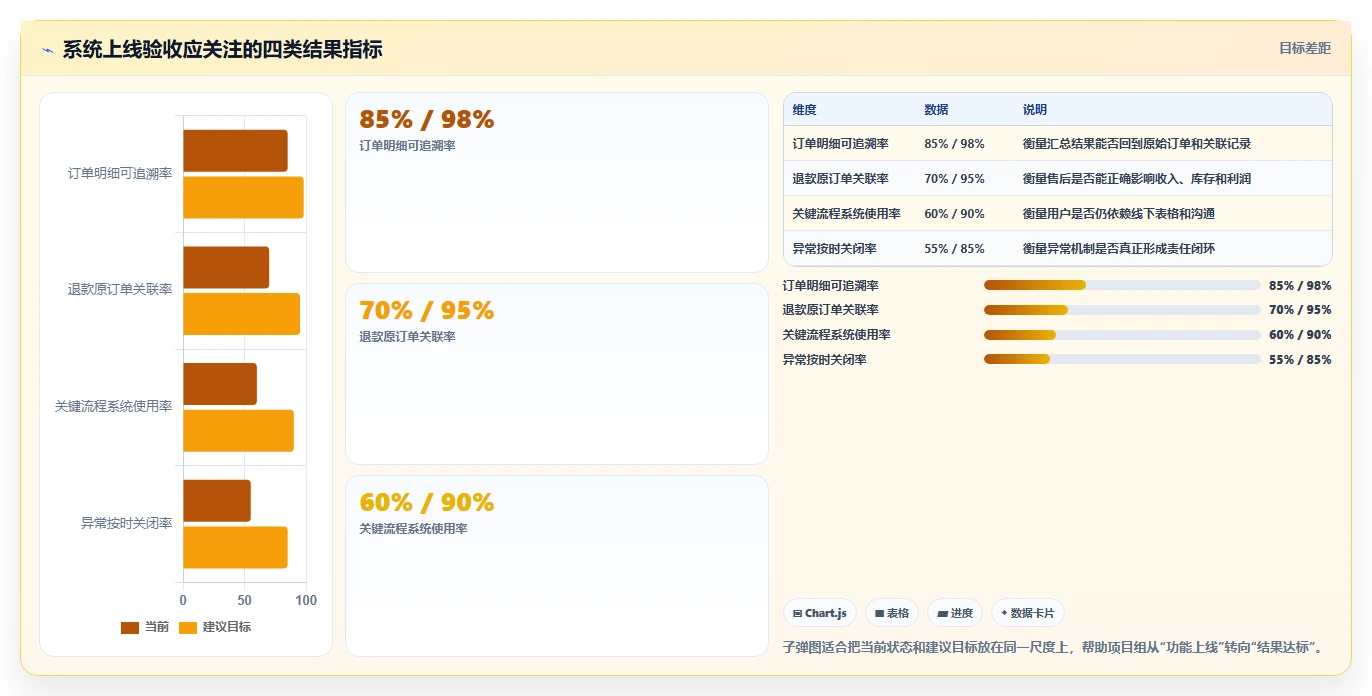The height and width of the screenshot is (696, 1372).
Task: Click the title 系统上线验收应关注的四类结果指标
Action: [222, 49]
